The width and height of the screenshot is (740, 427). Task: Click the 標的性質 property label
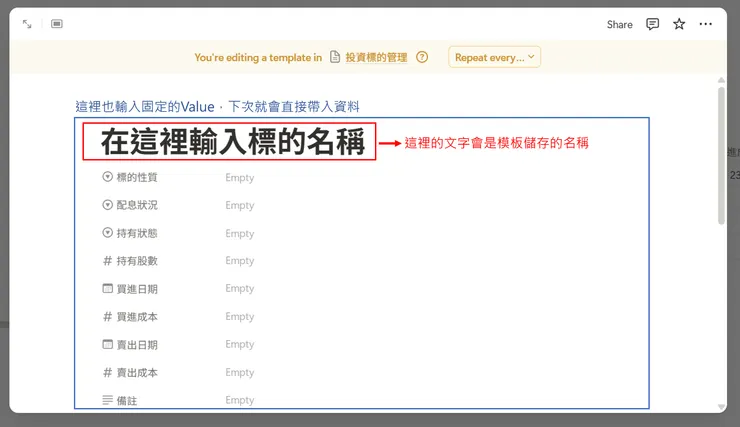pyautogui.click(x=137, y=177)
